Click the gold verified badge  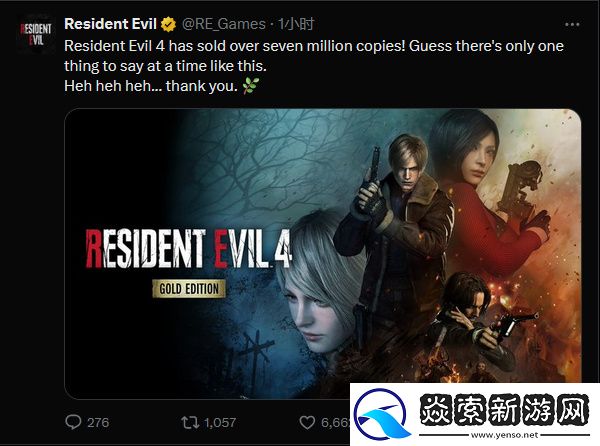168,24
